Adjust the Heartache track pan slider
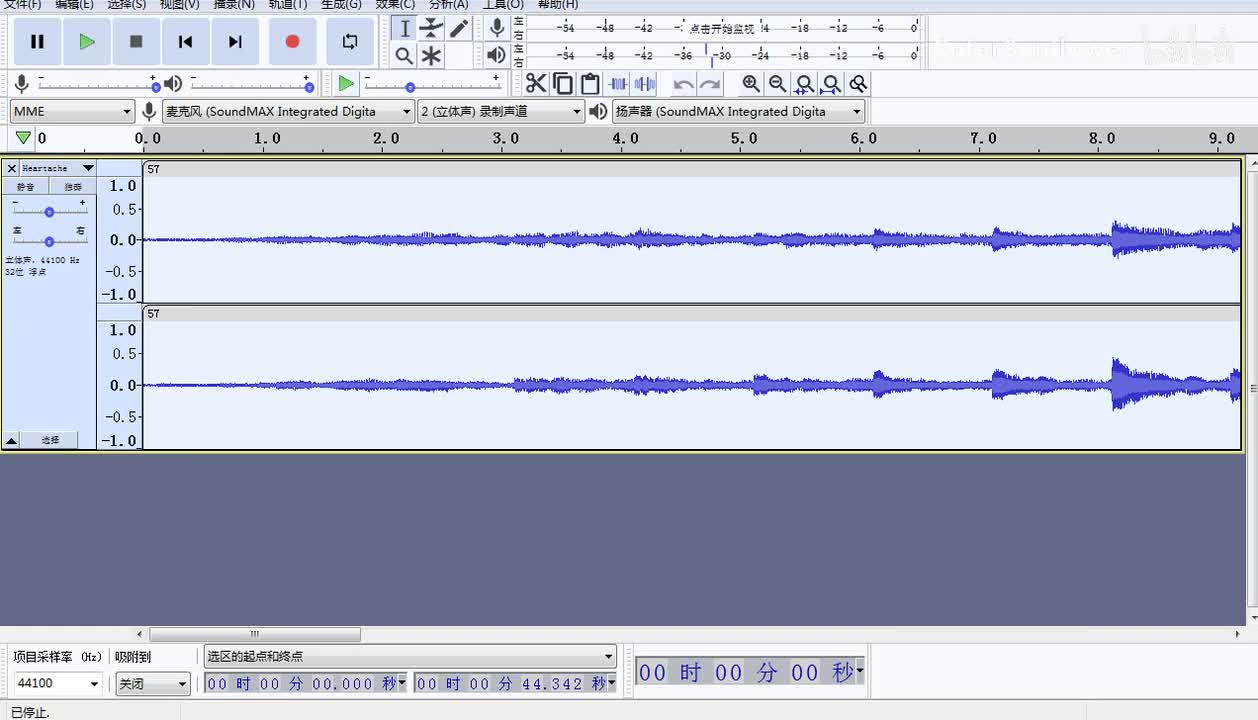The width and height of the screenshot is (1258, 720). (49, 240)
